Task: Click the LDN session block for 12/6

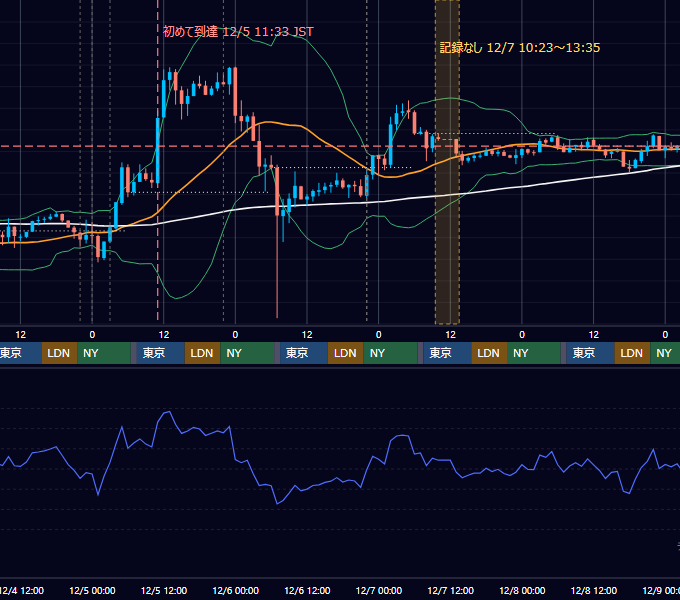Action: (x=346, y=353)
